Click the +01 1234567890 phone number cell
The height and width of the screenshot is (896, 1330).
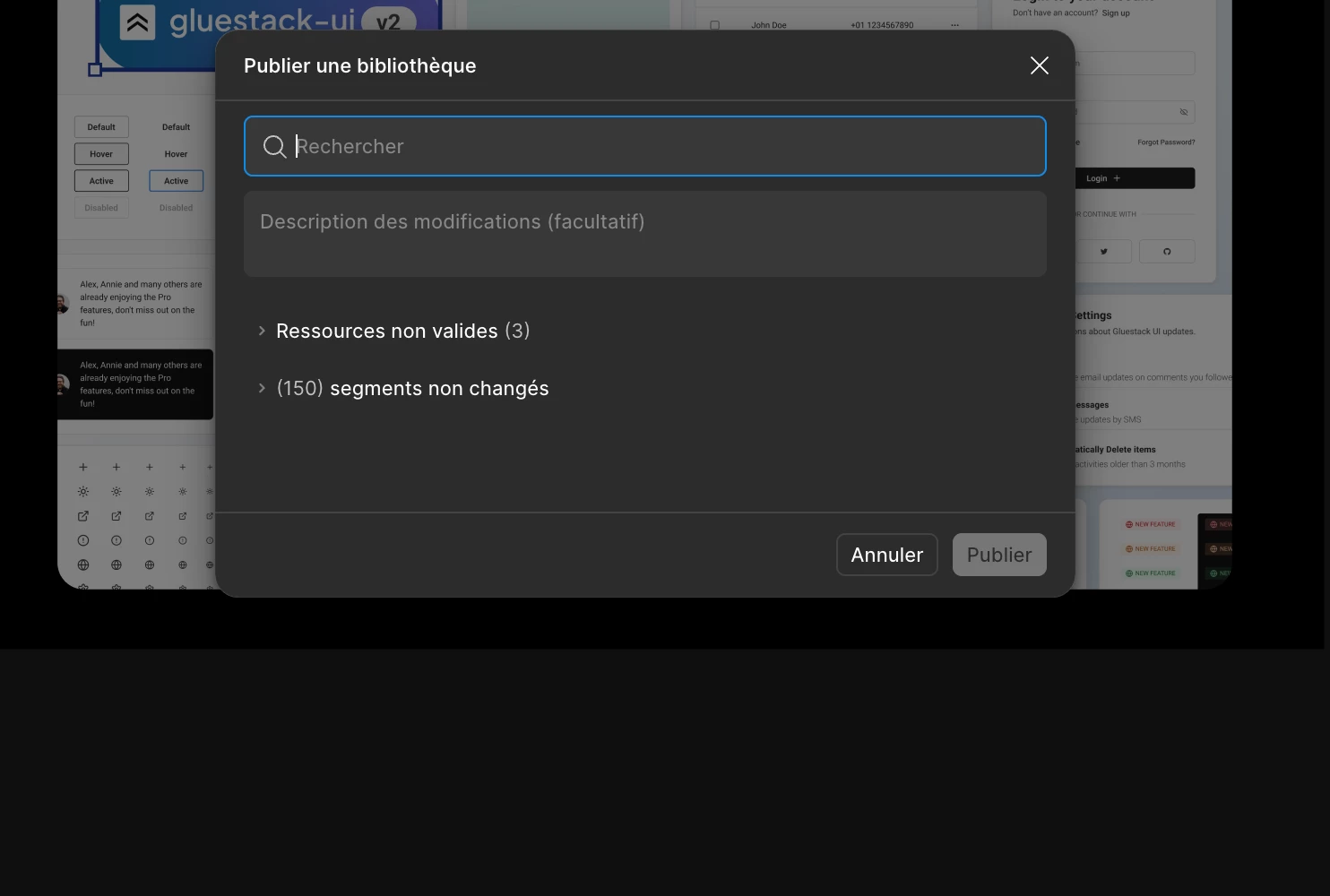pyautogui.click(x=882, y=25)
